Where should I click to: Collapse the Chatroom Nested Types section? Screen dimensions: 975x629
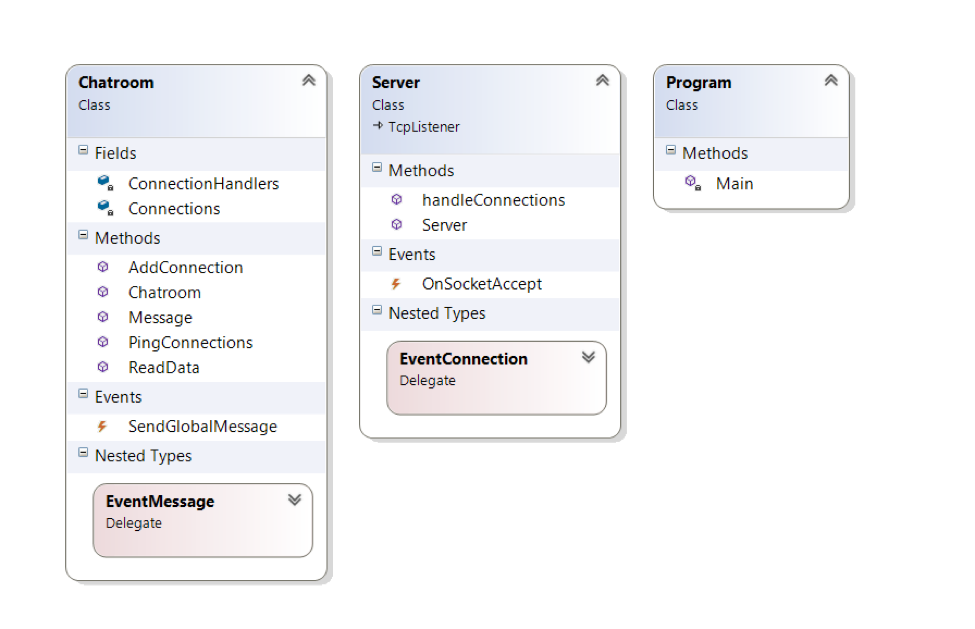coord(83,454)
